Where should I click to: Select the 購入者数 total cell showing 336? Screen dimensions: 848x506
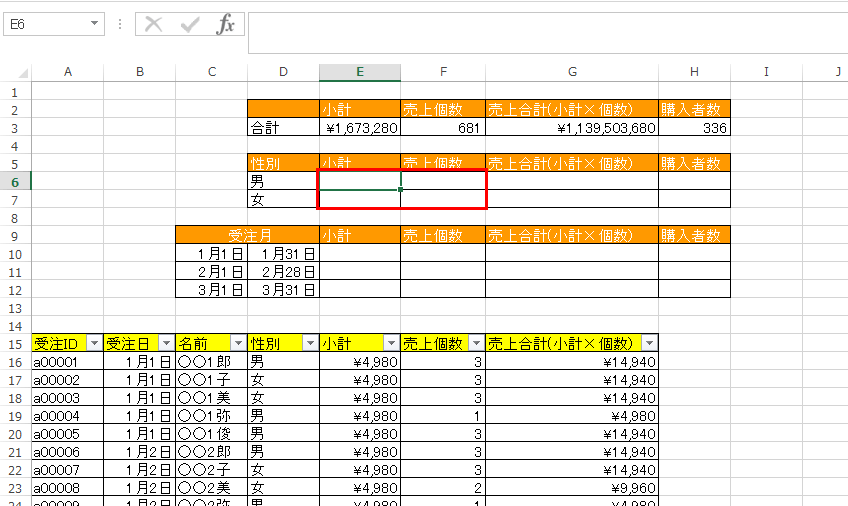pyautogui.click(x=694, y=128)
